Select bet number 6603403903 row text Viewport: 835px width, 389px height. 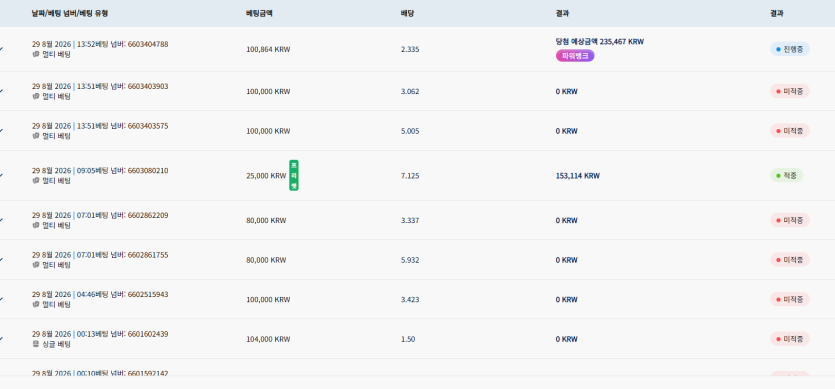click(100, 86)
